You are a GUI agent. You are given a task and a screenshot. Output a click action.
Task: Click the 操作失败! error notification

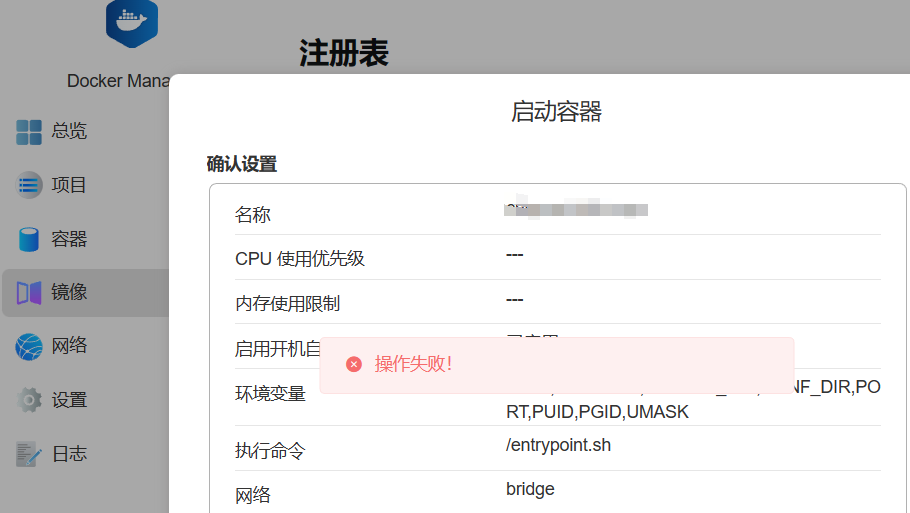coord(557,366)
